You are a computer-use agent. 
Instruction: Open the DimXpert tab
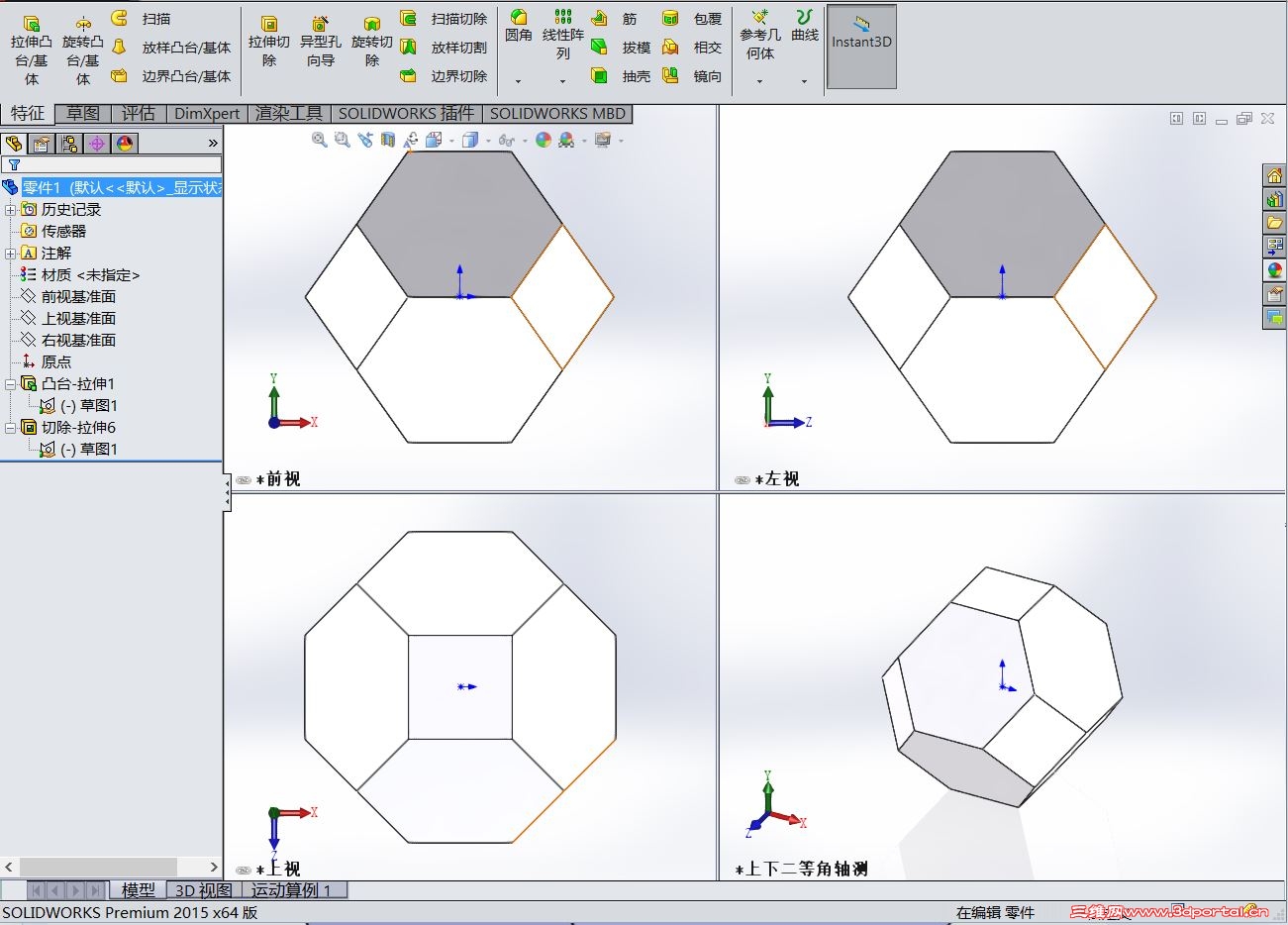click(207, 114)
